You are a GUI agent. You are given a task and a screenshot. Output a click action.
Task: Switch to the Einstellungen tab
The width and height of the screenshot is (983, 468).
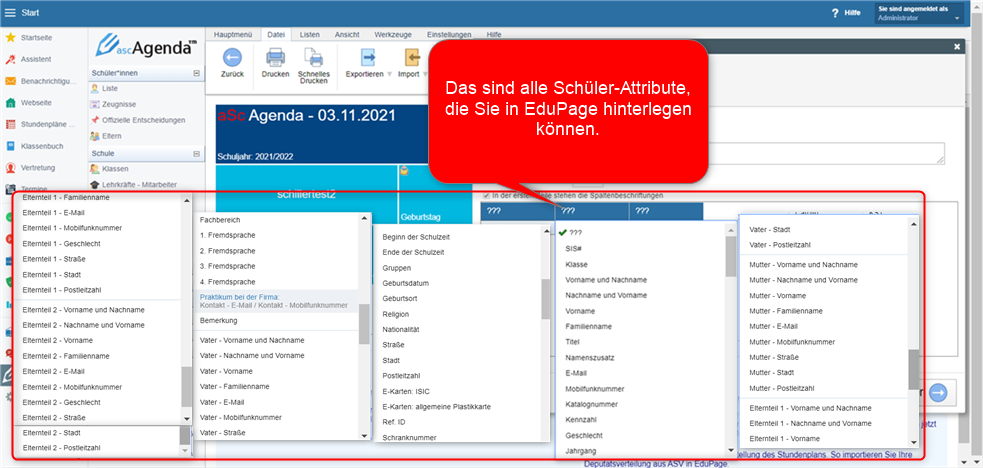click(449, 34)
